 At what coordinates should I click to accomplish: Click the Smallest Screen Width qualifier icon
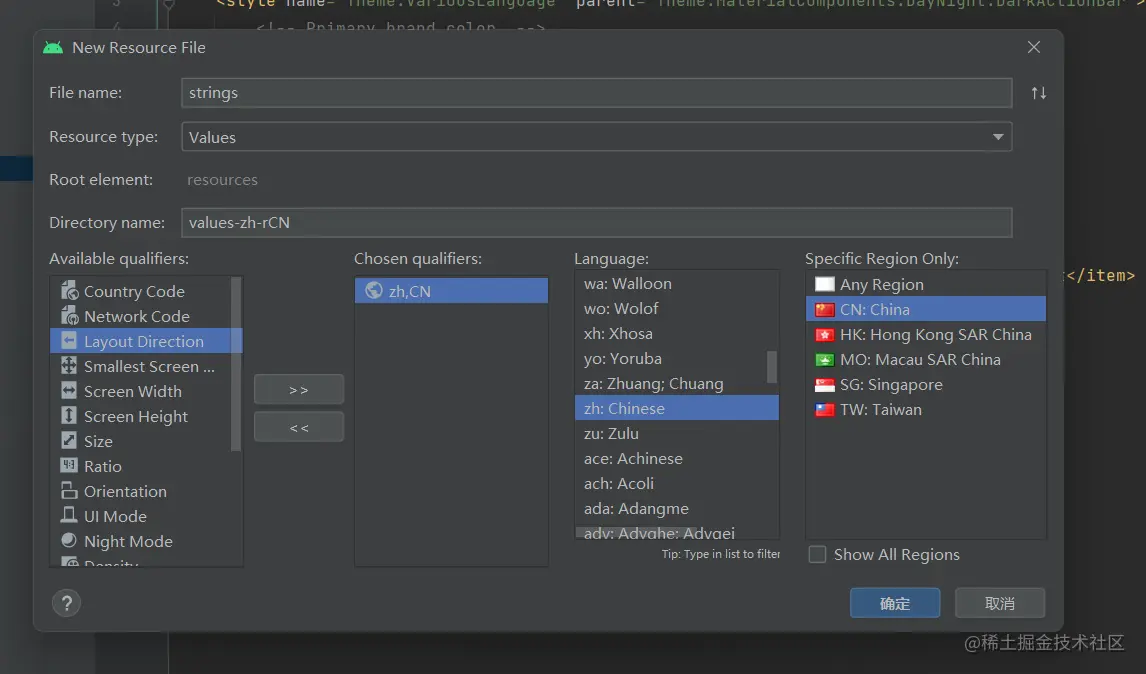pos(69,366)
